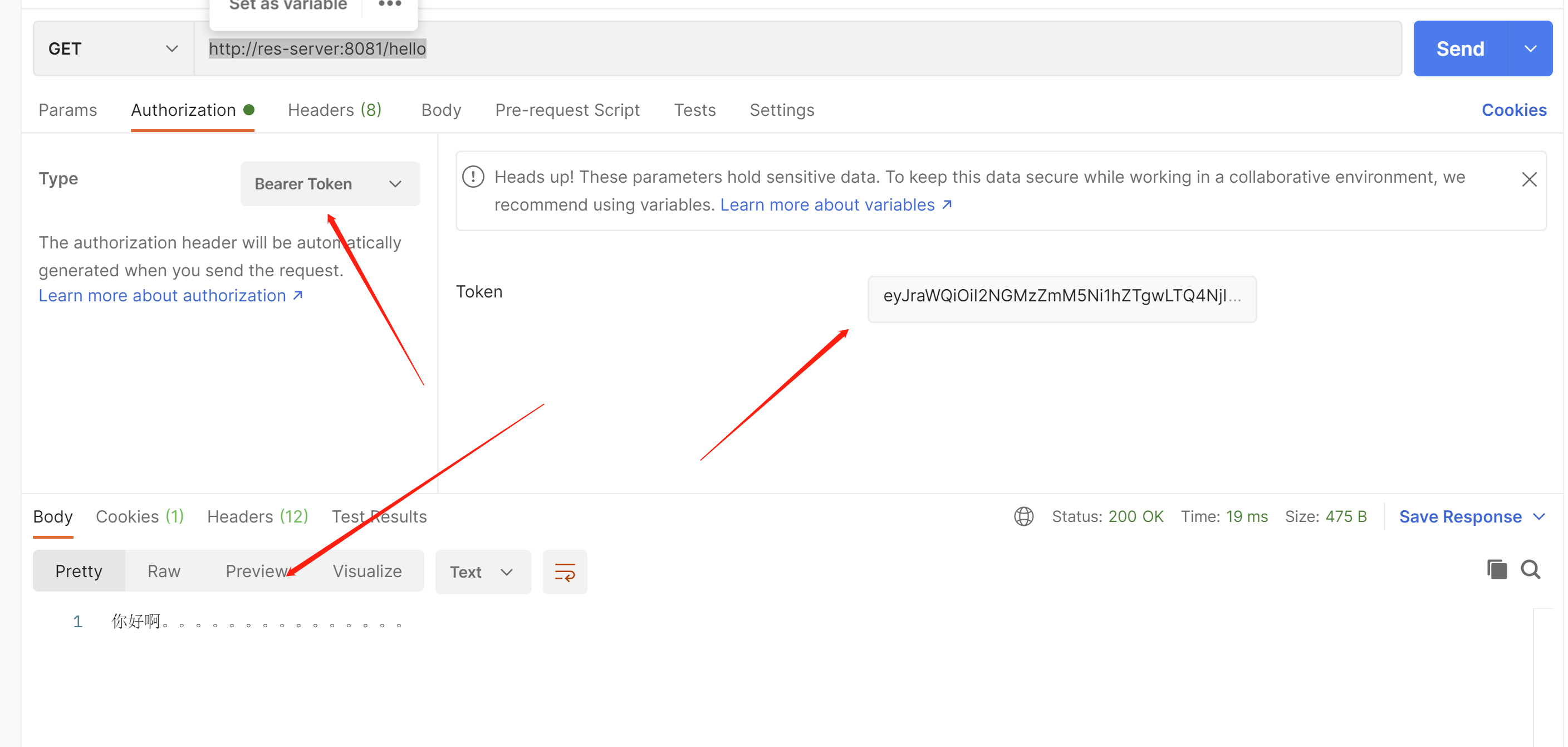Open the Headers (8) request tab
Image resolution: width=1568 pixels, height=747 pixels.
pyautogui.click(x=334, y=110)
